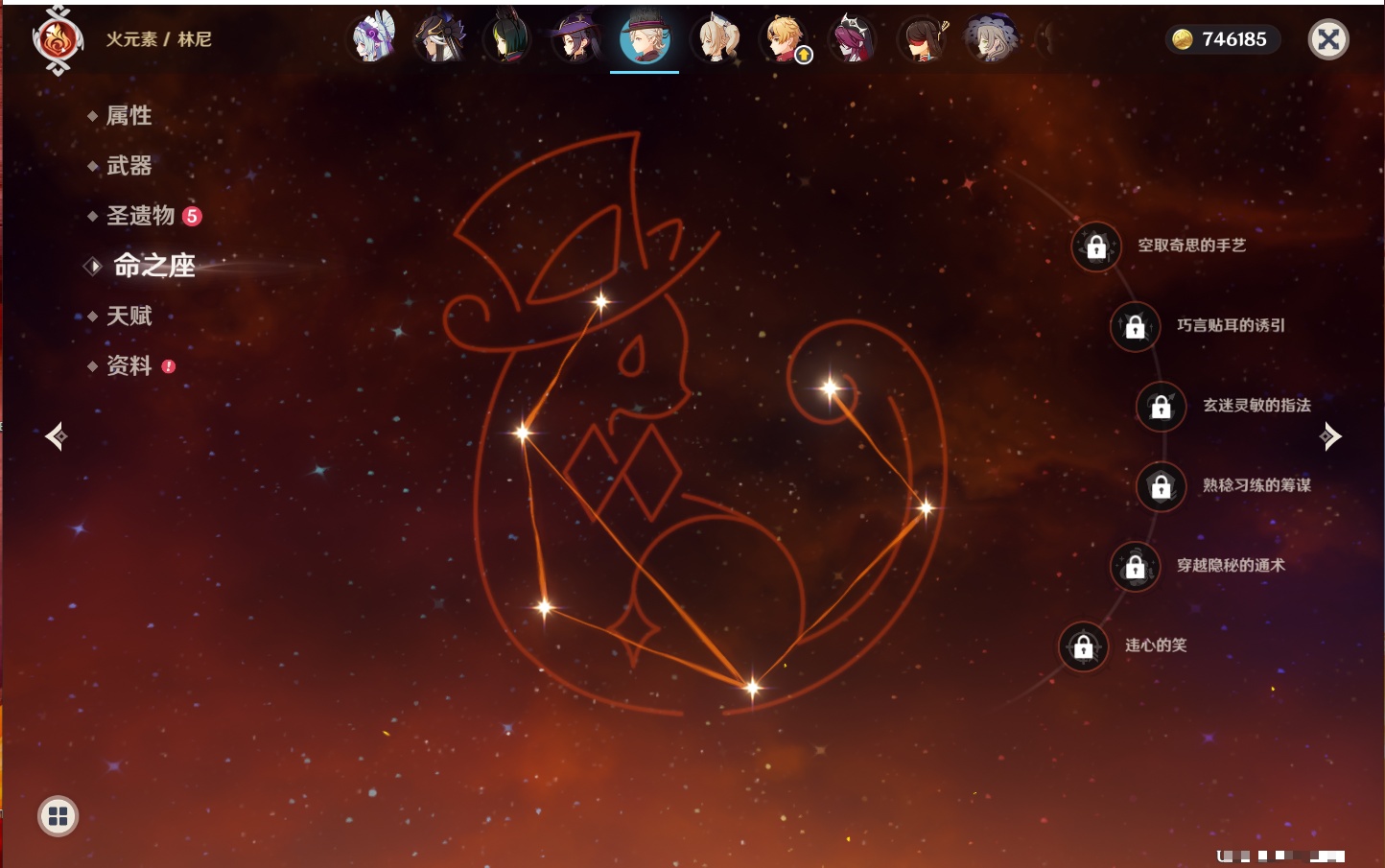Click the Pyro element emblem icon
The height and width of the screenshot is (868, 1385).
[58, 40]
